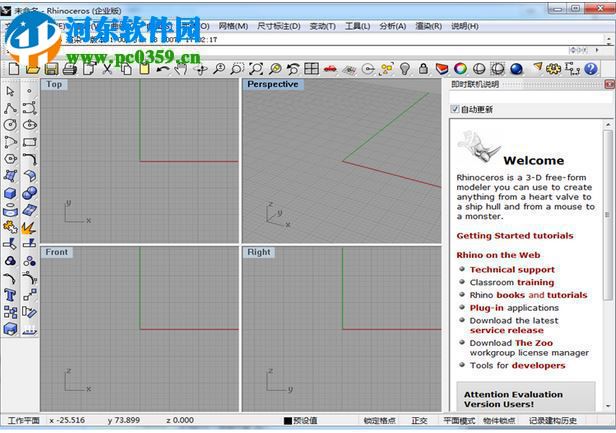Toggle 锁定格点 in the status bar
This screenshot has width=616, height=433.
[x=379, y=420]
